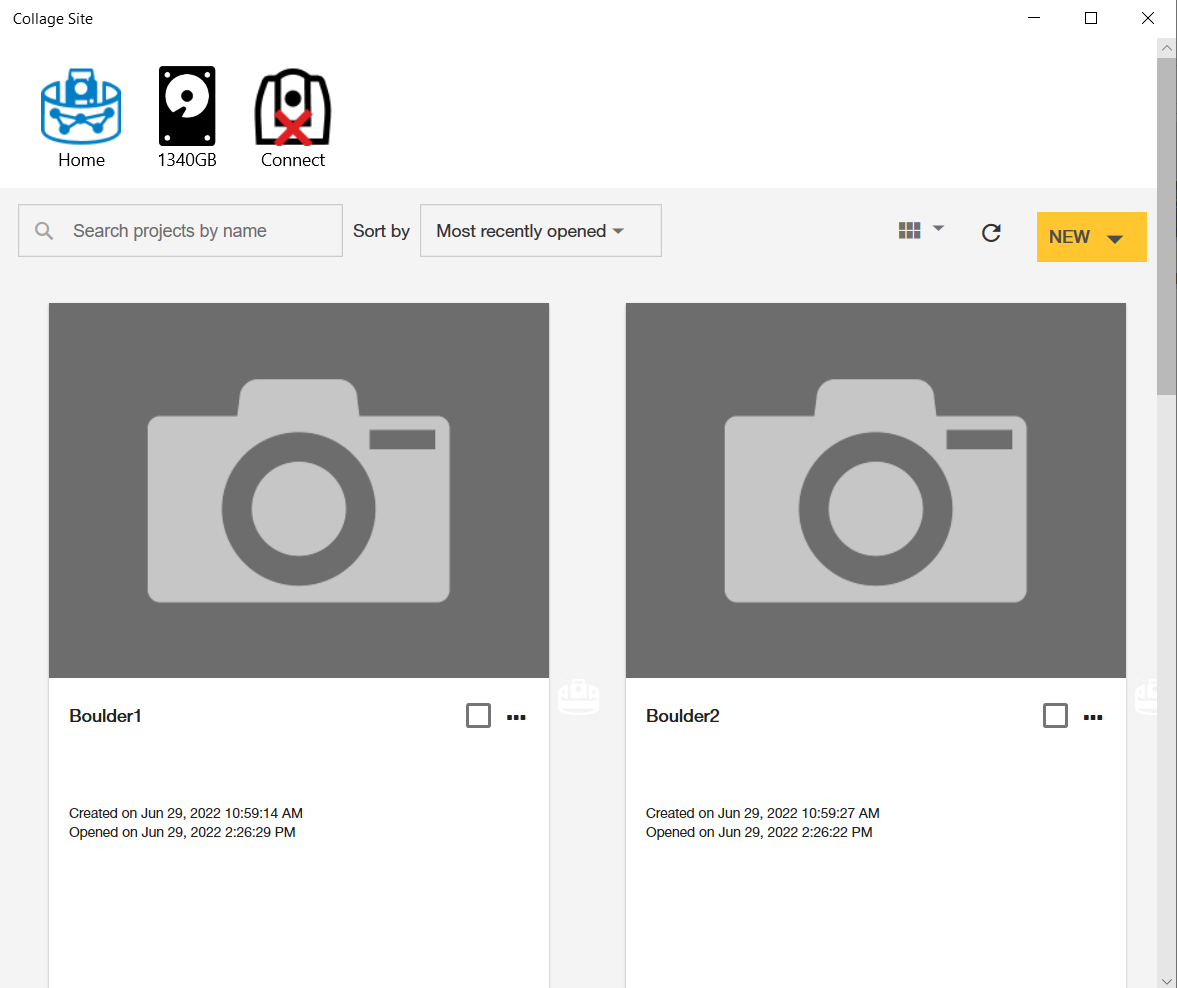Click the Boulder2 camera thumbnail
Image resolution: width=1177 pixels, height=988 pixels.
tap(876, 490)
